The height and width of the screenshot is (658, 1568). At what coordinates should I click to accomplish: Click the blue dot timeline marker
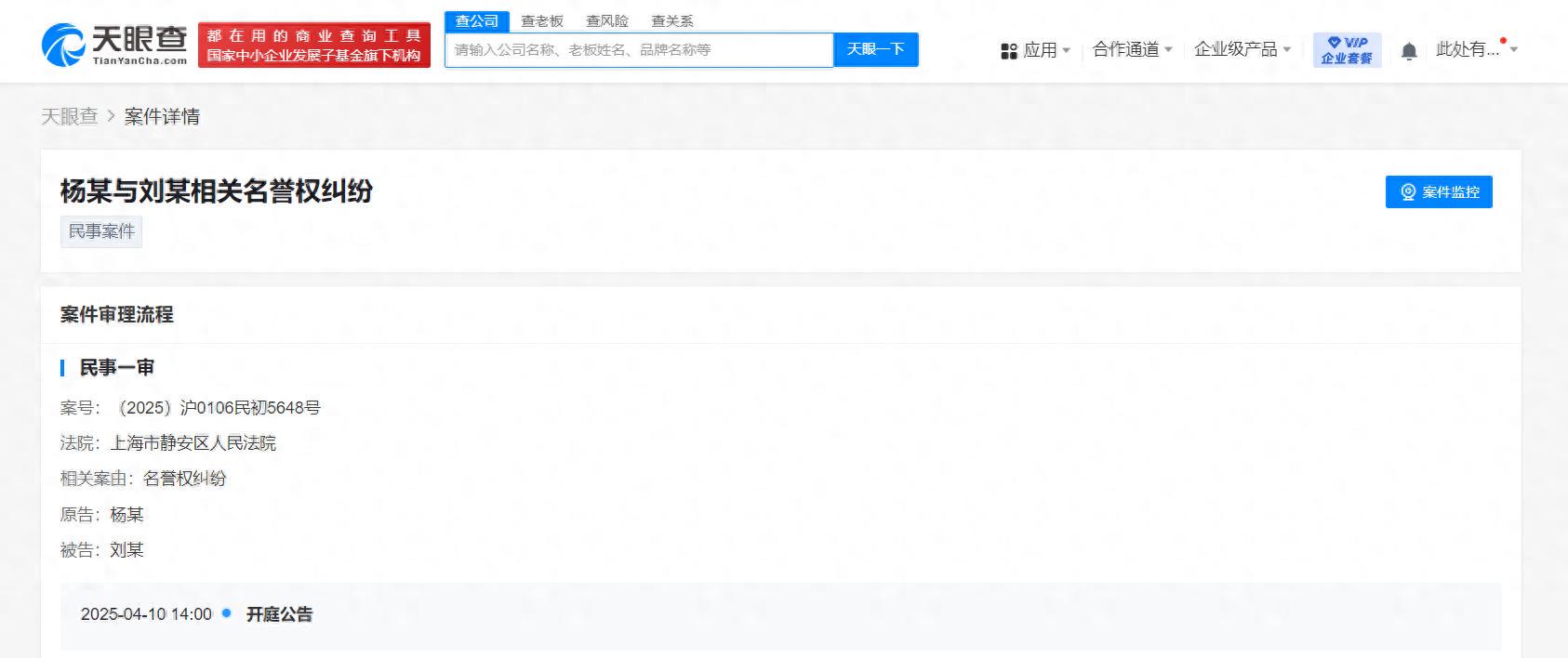[x=227, y=613]
